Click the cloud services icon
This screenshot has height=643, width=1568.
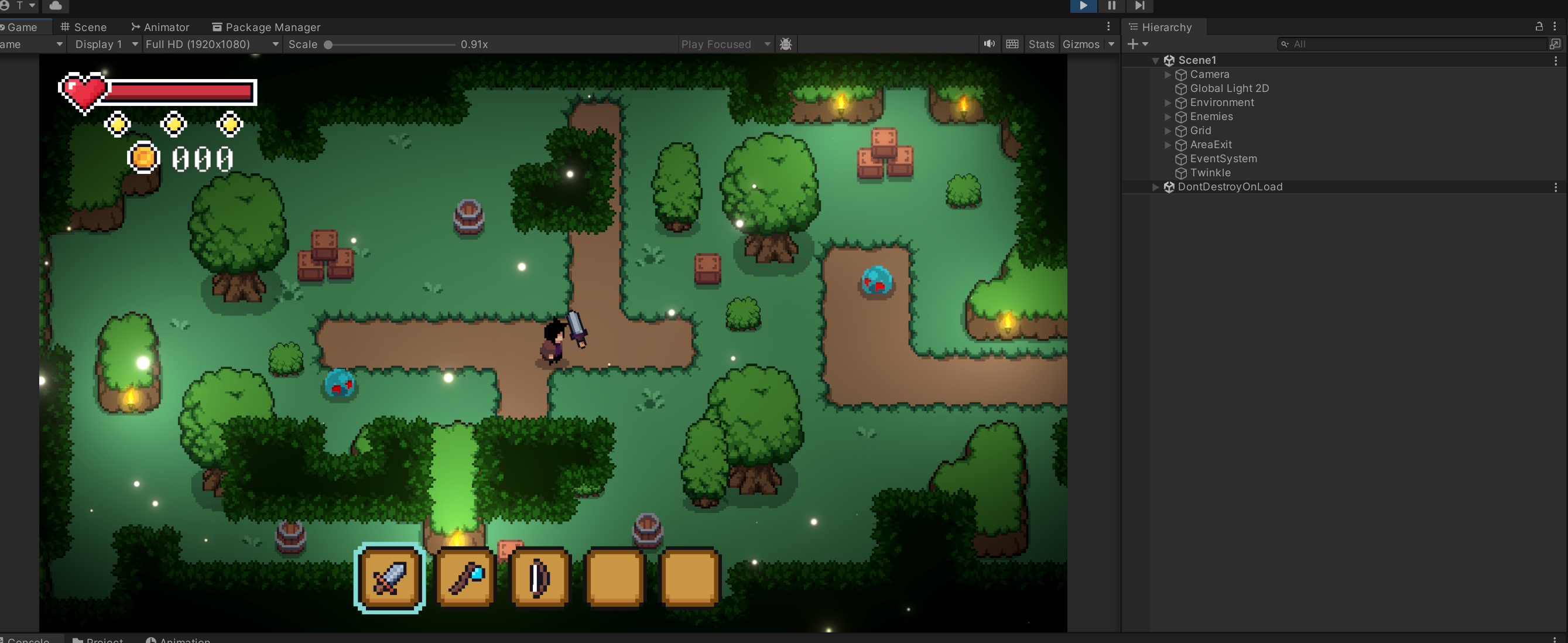[56, 5]
